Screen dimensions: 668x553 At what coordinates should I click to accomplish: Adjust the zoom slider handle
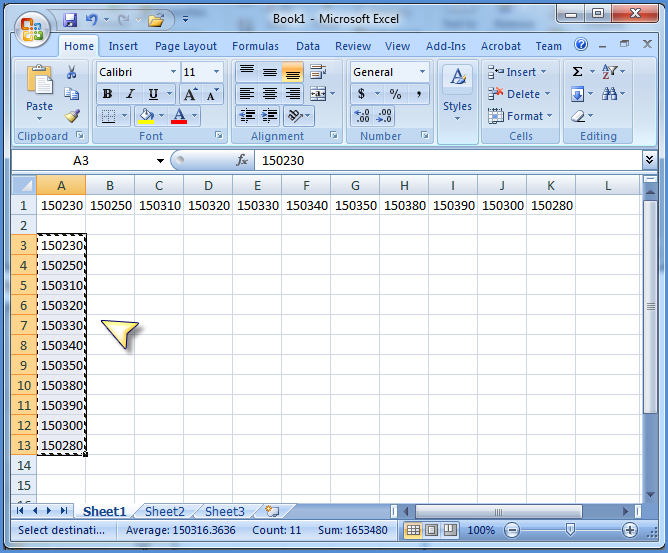point(570,530)
